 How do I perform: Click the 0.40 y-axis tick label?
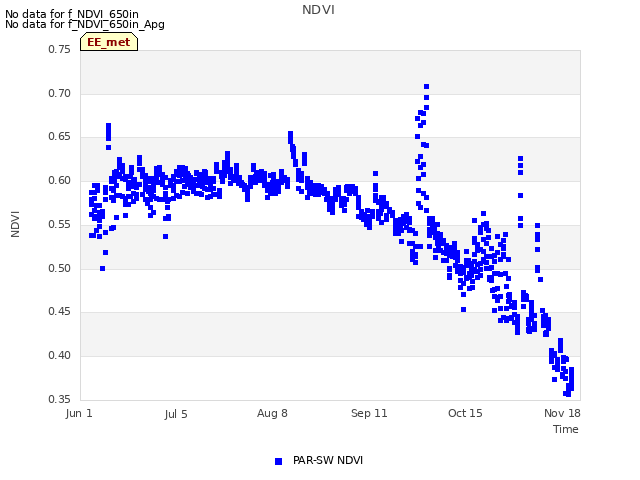click(60, 356)
